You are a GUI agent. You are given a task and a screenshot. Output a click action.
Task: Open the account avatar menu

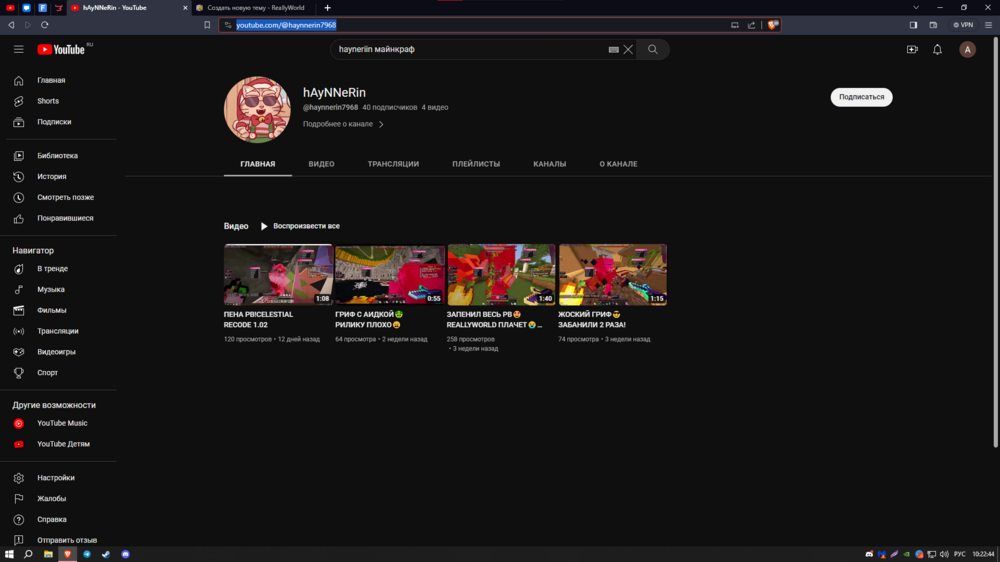[967, 49]
